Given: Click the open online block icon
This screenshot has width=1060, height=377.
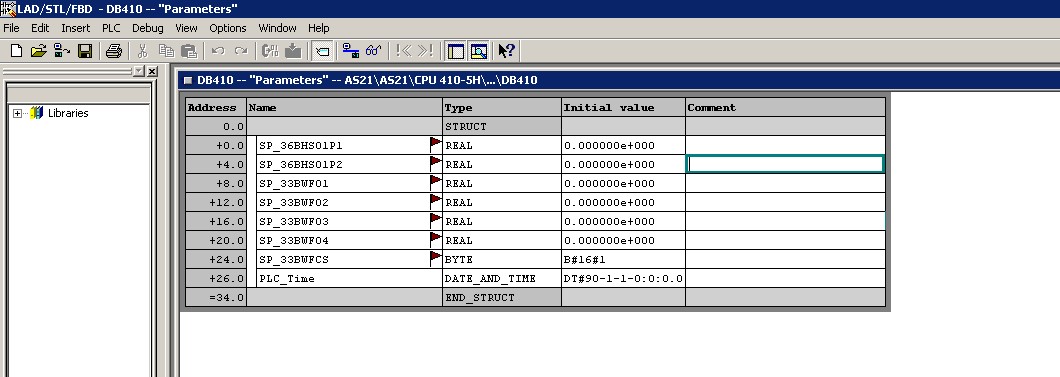Looking at the screenshot, I should click(x=62, y=51).
